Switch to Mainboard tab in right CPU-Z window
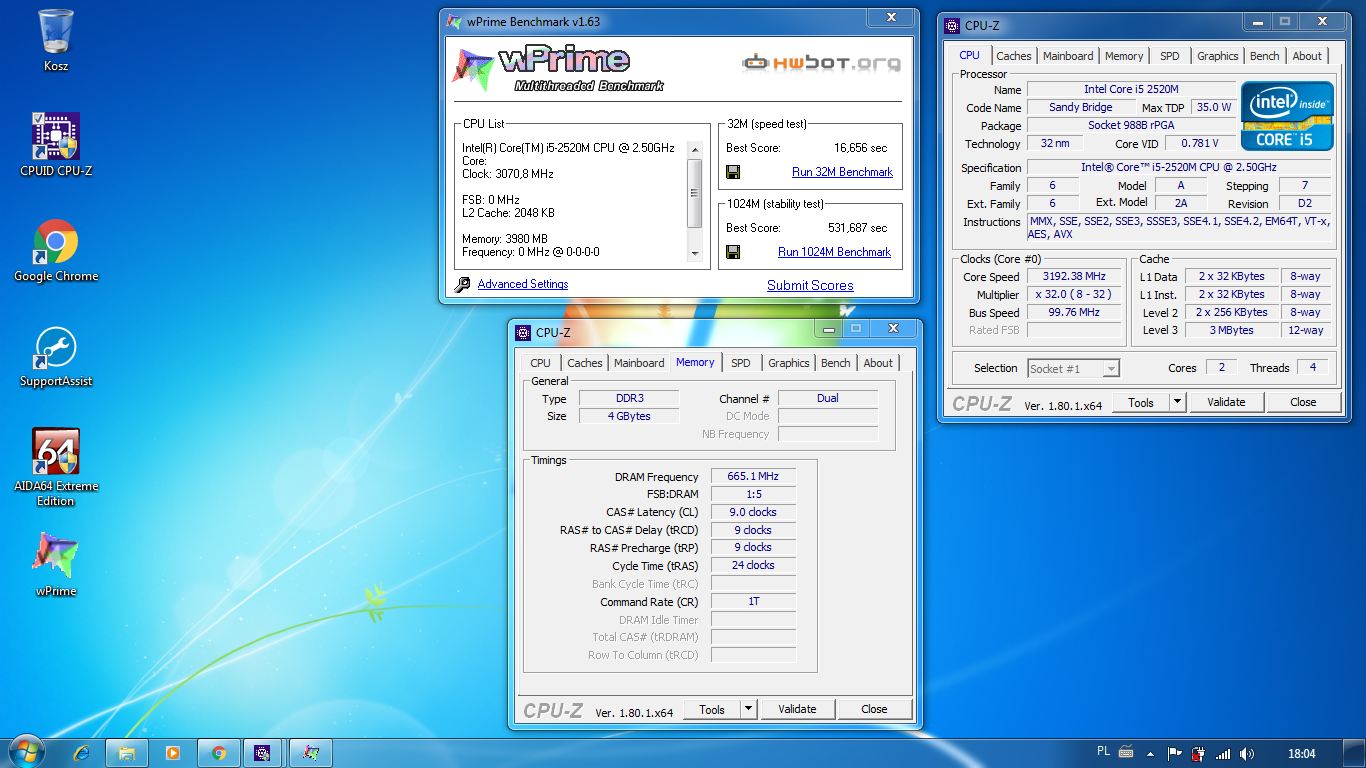1366x768 pixels. [x=1068, y=56]
